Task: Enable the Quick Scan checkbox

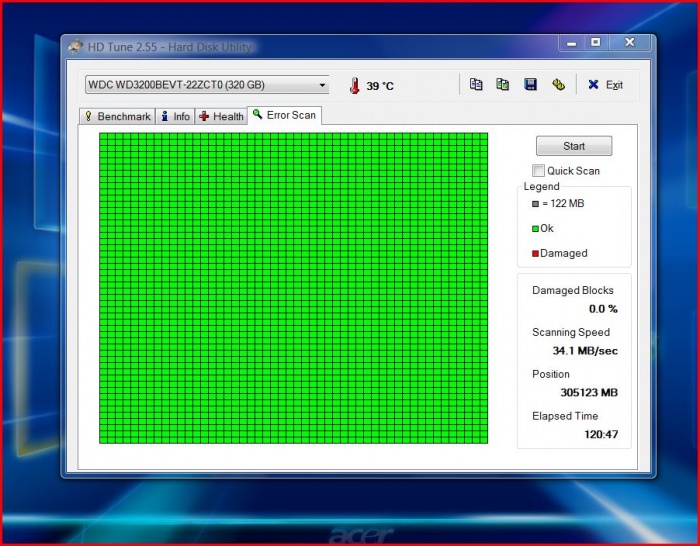Action: pyautogui.click(x=539, y=171)
